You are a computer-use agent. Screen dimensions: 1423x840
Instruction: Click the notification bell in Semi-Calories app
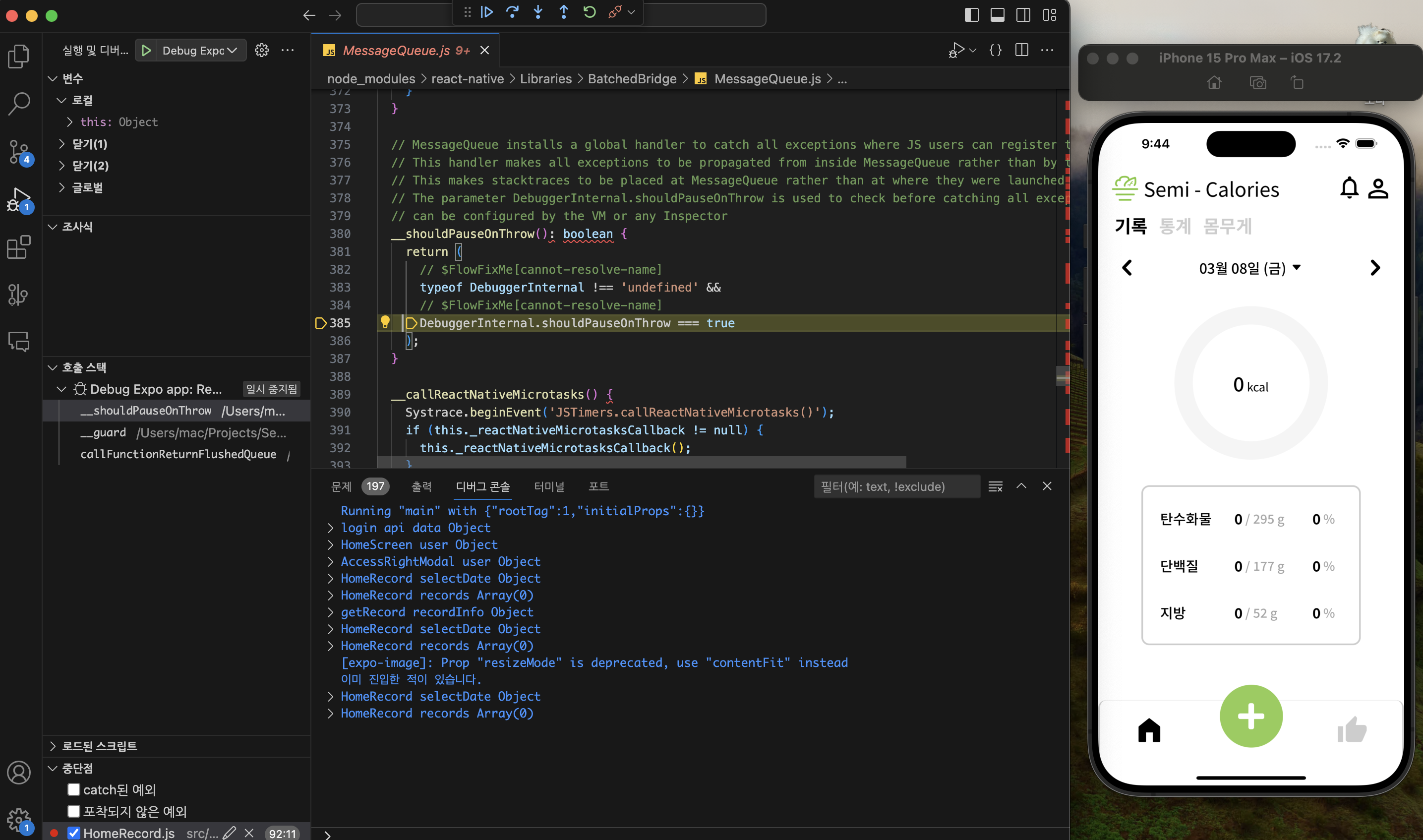click(1349, 188)
